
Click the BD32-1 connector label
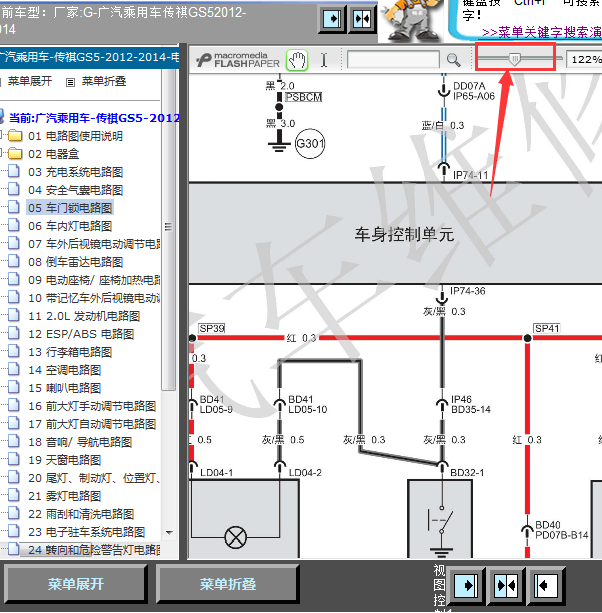click(467, 473)
